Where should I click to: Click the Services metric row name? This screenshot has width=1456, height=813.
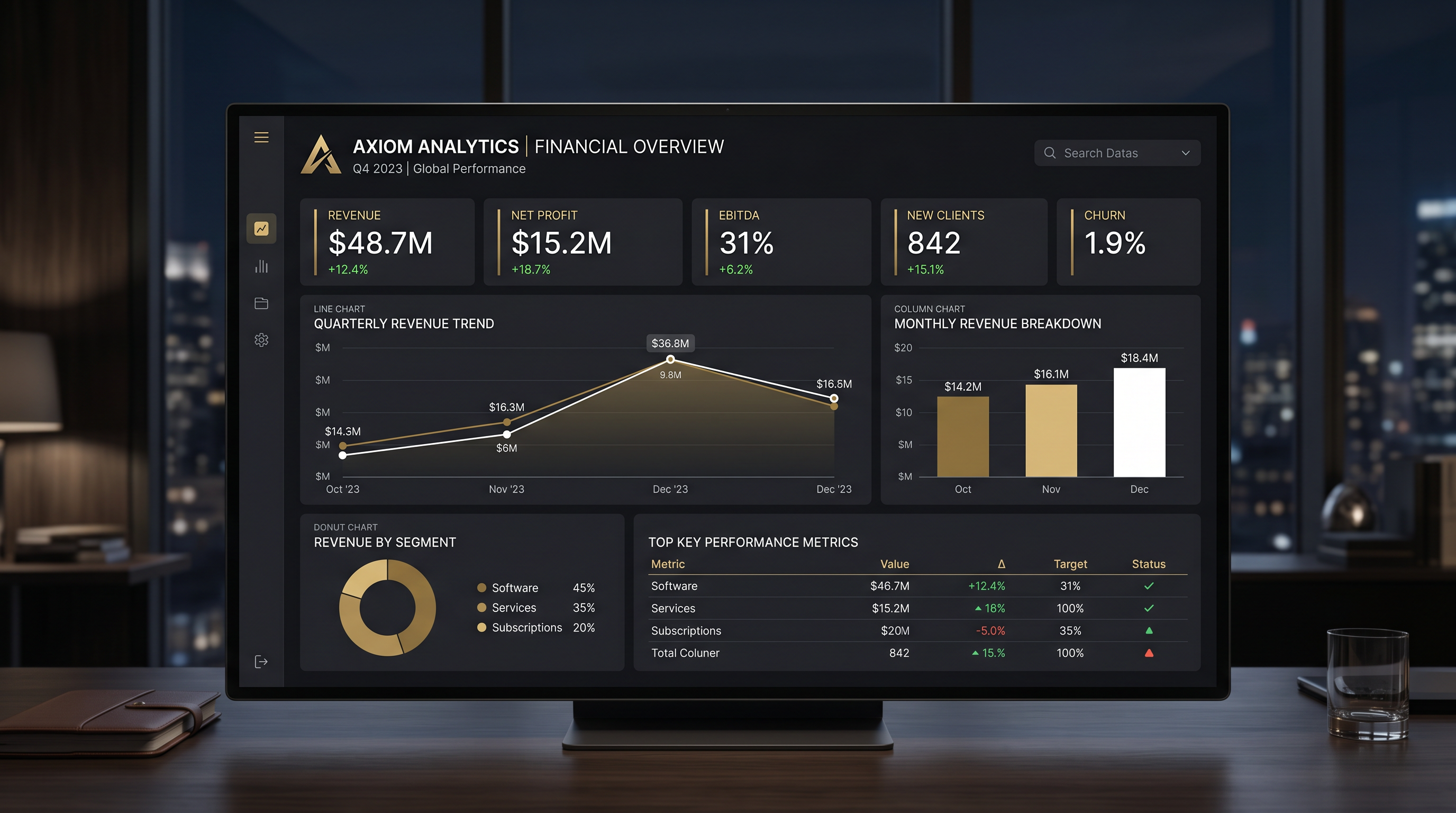tap(673, 608)
